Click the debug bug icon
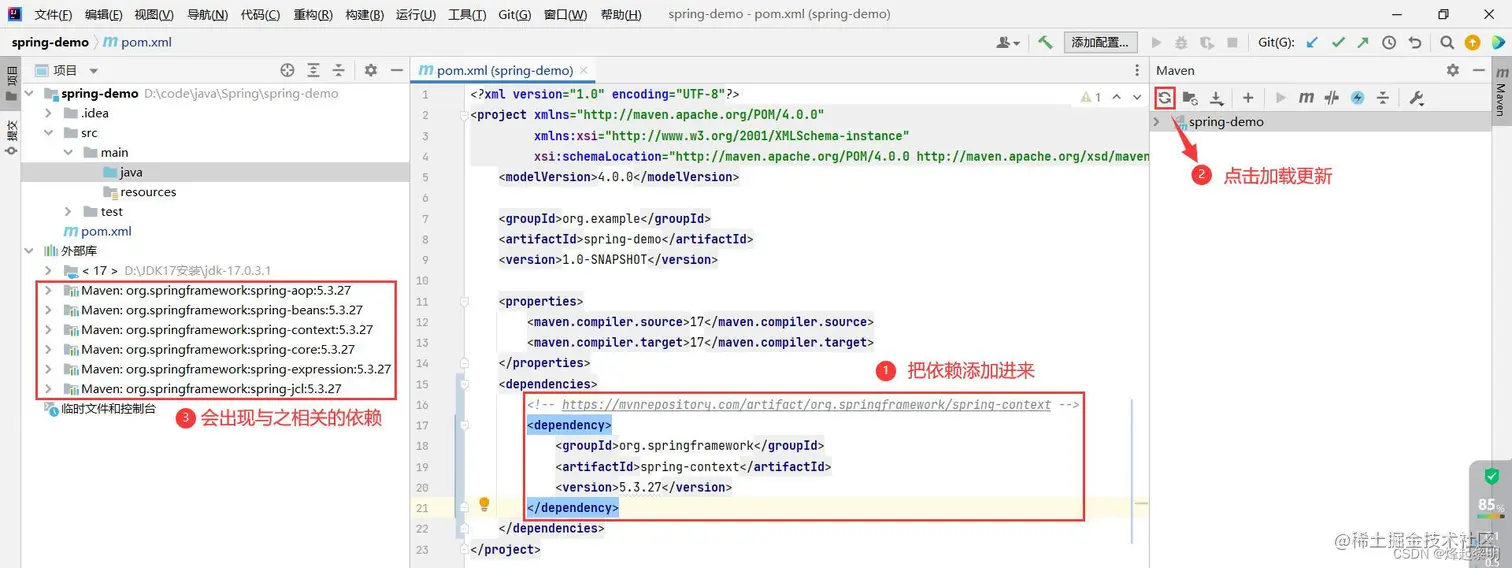This screenshot has height=568, width=1512. tap(1181, 43)
